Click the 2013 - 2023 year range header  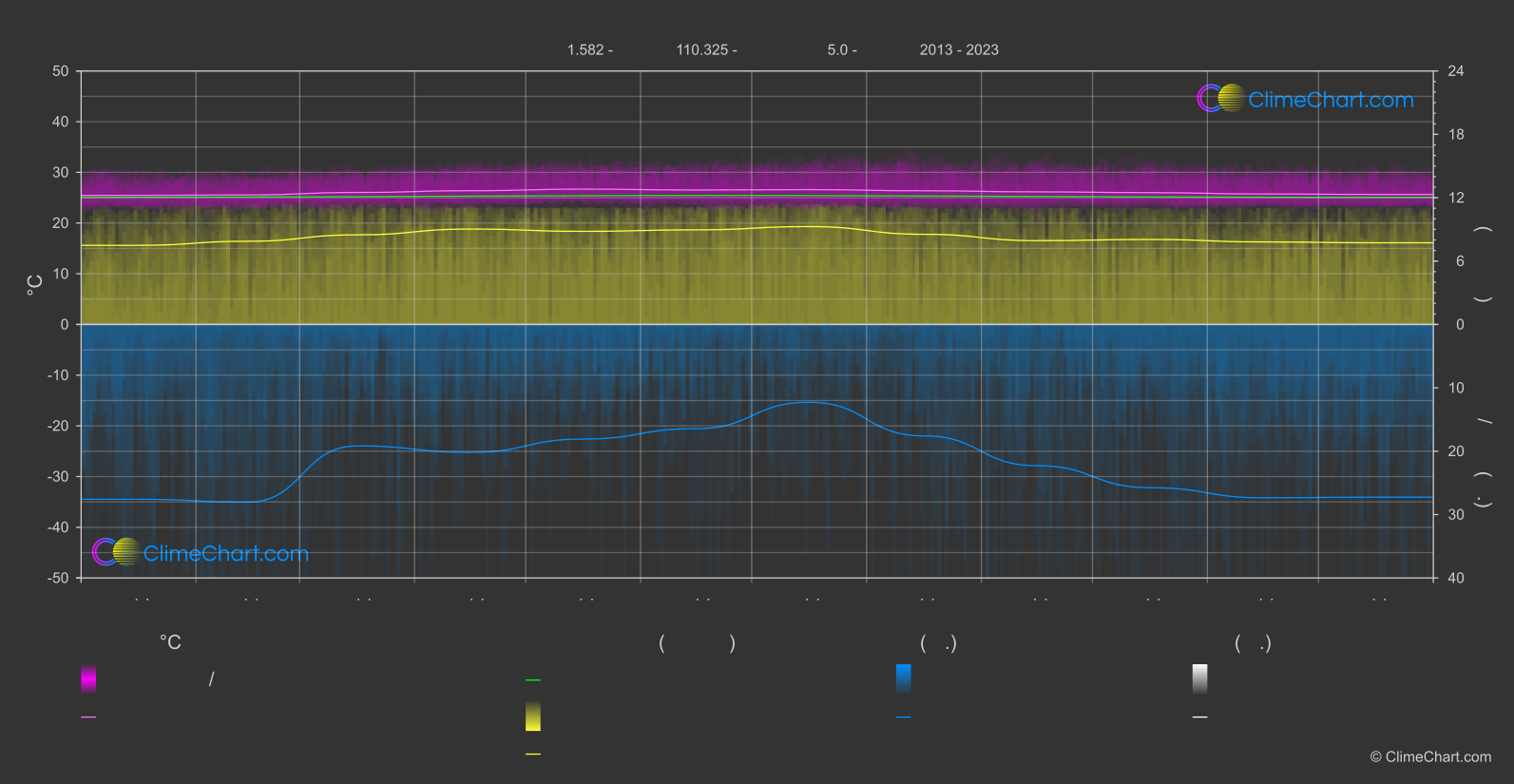[x=959, y=50]
